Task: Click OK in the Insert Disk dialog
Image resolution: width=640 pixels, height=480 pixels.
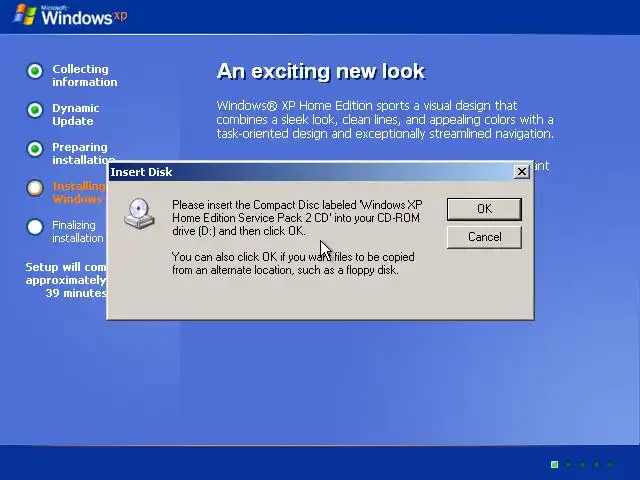Action: tap(484, 209)
